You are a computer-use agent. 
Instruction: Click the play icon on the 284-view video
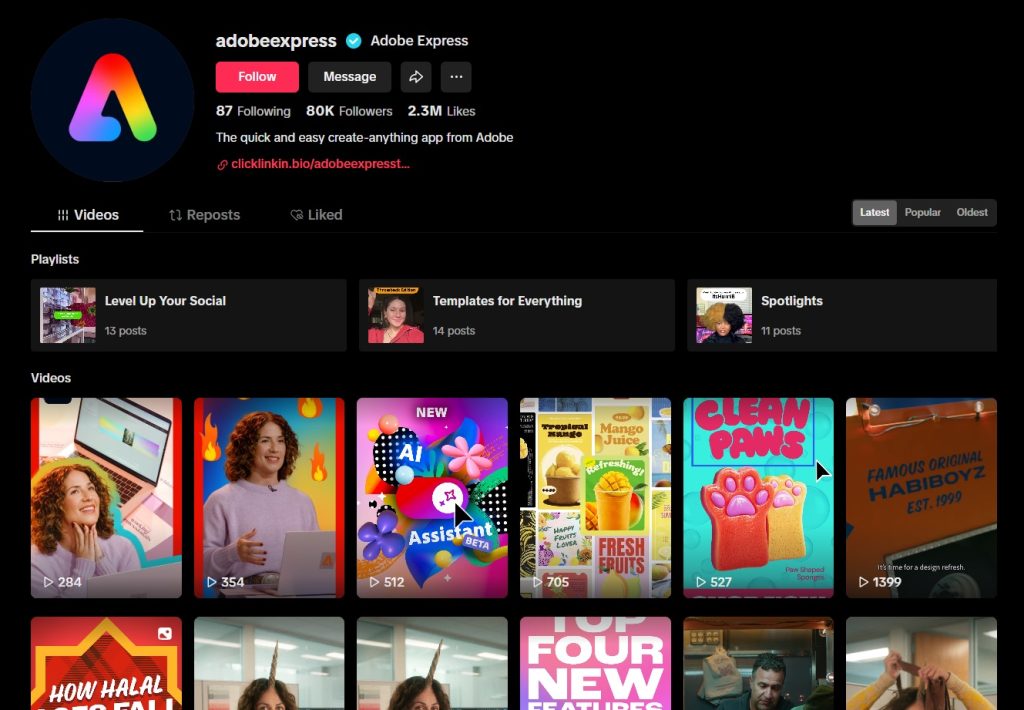(48, 582)
